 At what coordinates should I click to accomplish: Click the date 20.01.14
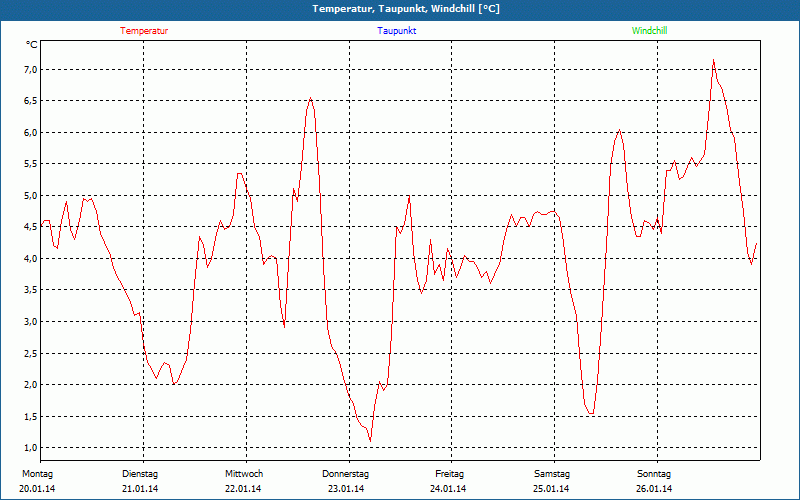tap(37, 489)
